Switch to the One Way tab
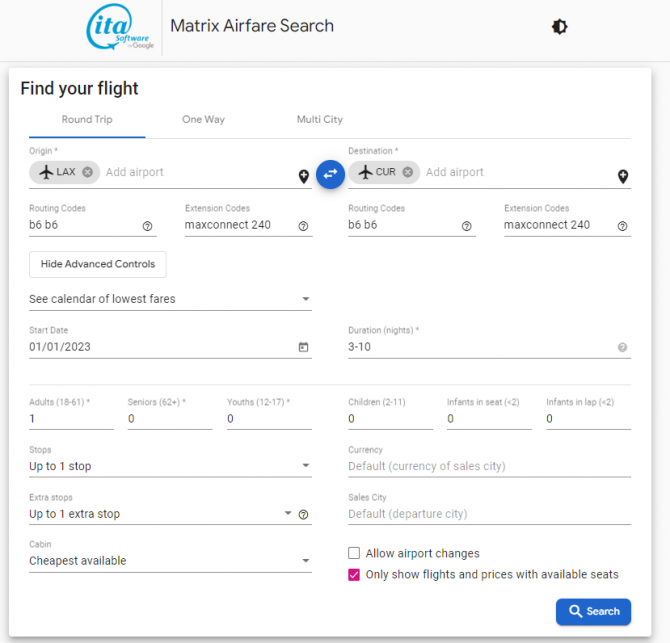Viewport: 670px width, 643px height. (x=203, y=120)
